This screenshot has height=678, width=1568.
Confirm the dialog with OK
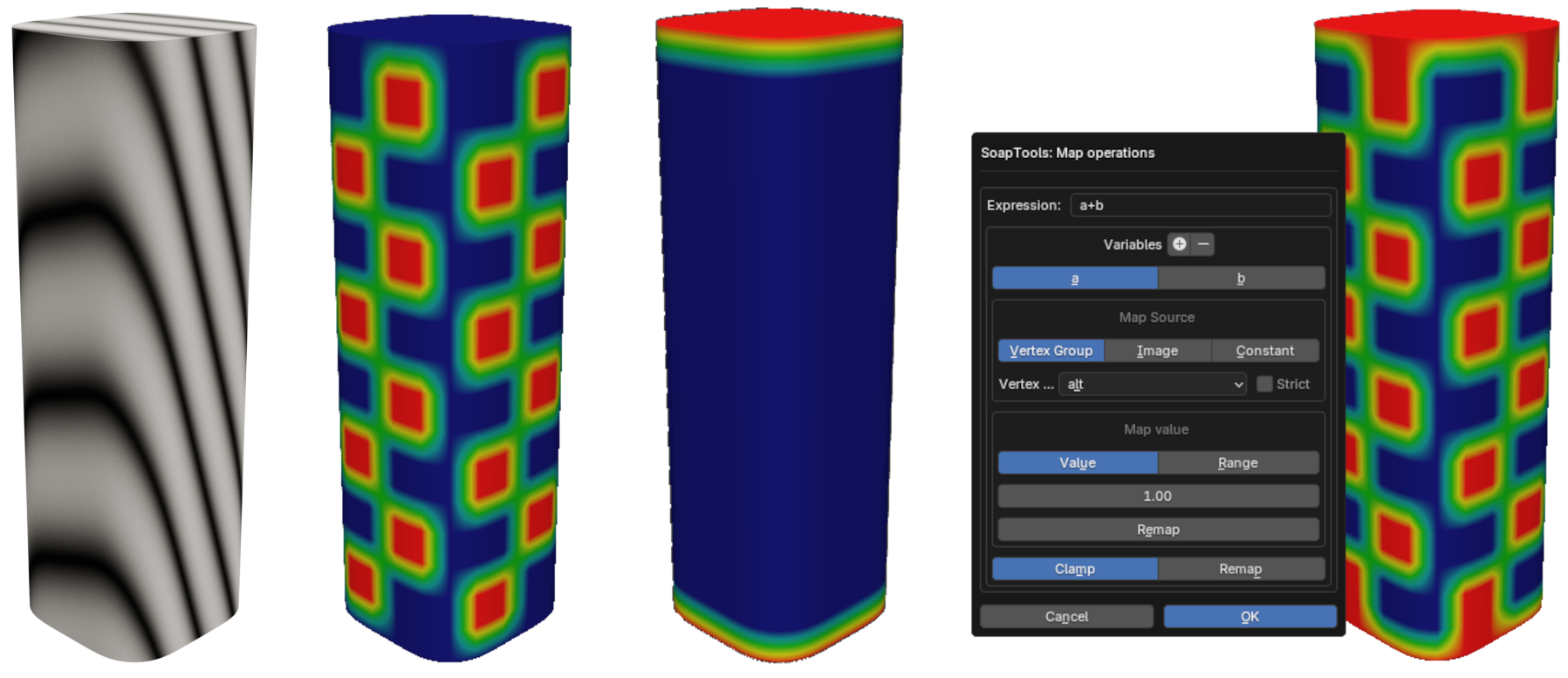(1250, 617)
